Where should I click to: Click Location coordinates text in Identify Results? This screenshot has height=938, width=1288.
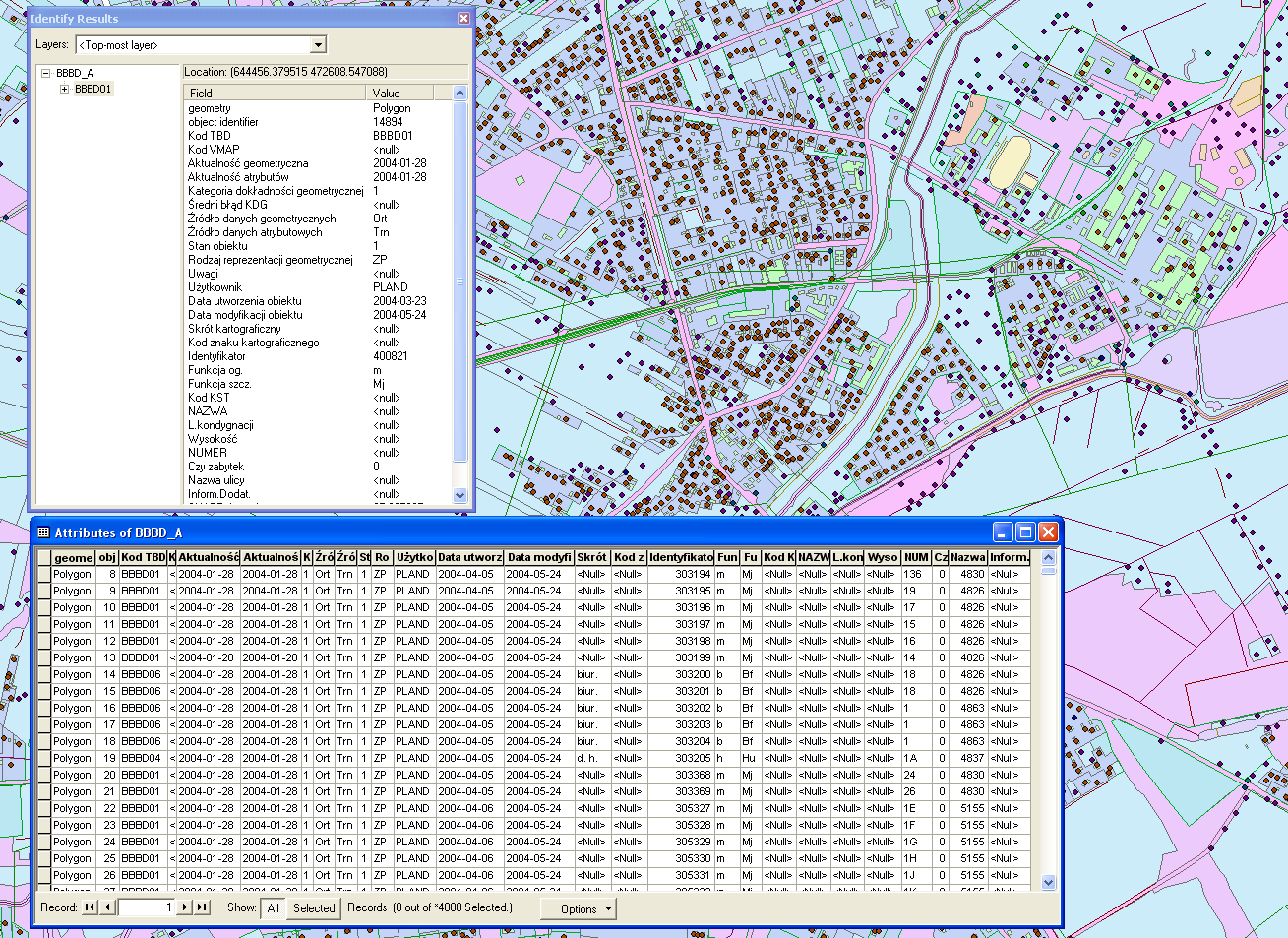(285, 72)
